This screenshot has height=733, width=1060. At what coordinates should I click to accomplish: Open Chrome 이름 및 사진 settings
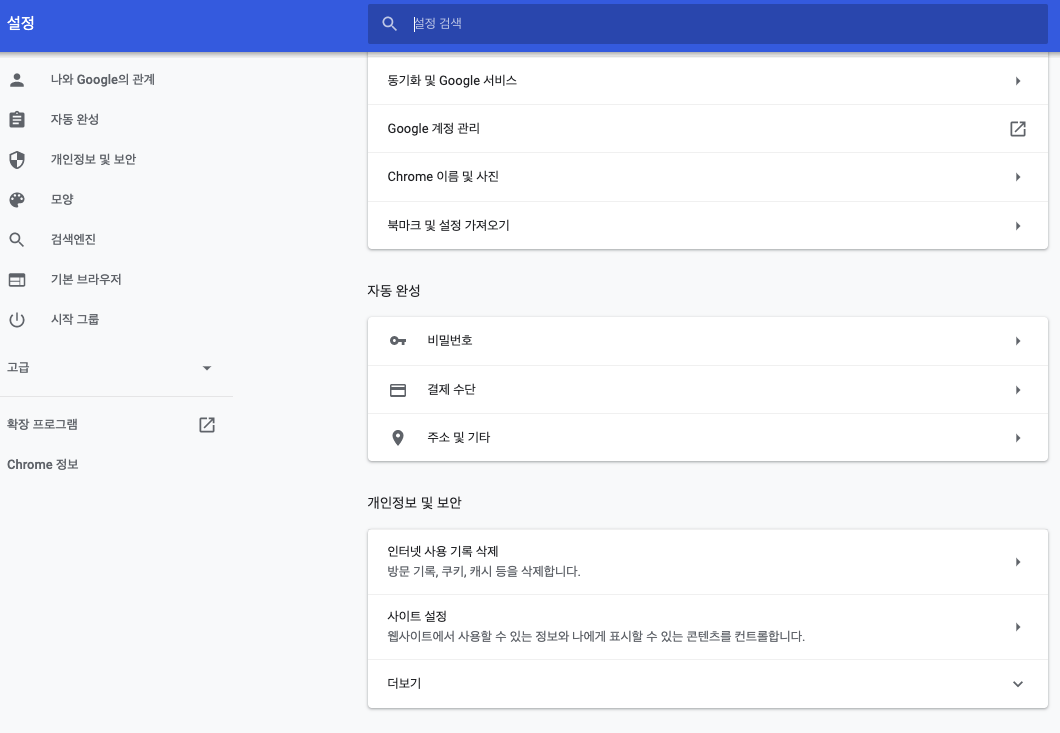707,177
